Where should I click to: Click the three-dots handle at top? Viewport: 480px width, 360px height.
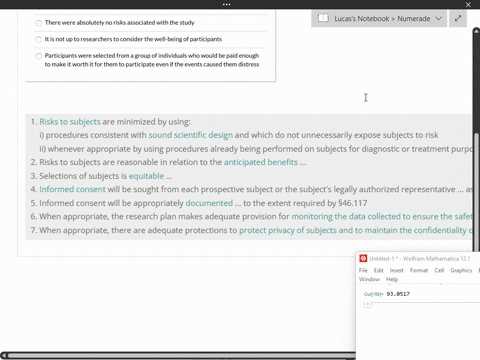[x=226, y=4]
